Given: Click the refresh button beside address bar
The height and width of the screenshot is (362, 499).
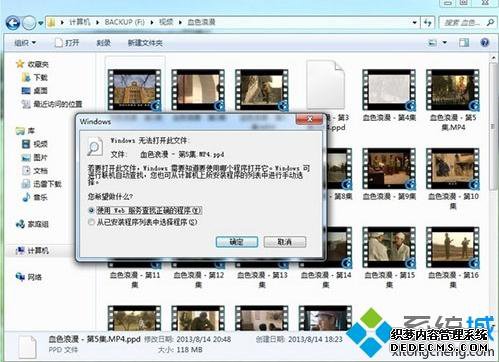Looking at the screenshot, I should [428, 23].
